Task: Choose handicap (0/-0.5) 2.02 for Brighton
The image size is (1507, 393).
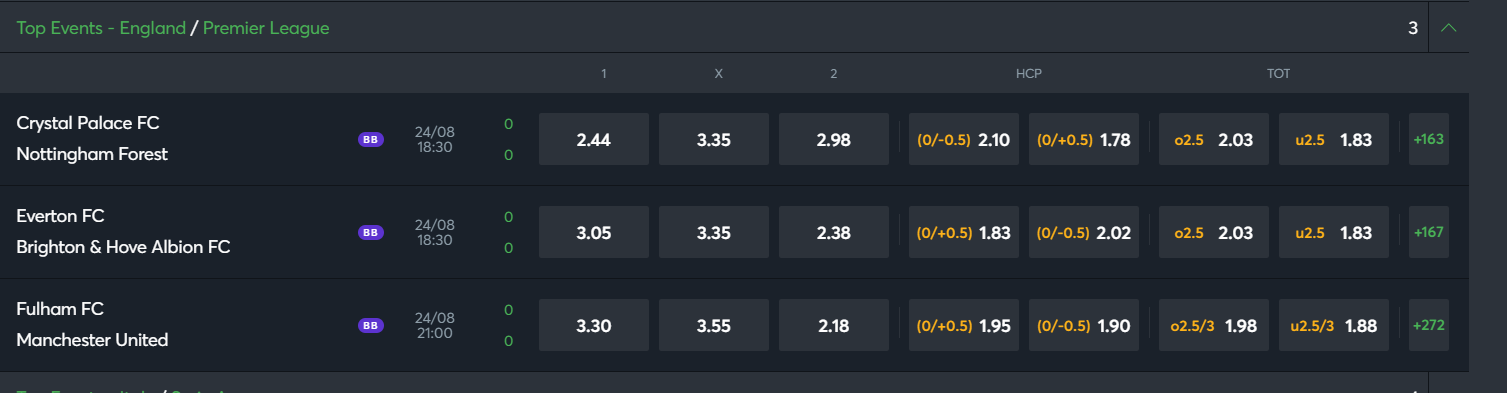Action: (x=1084, y=232)
